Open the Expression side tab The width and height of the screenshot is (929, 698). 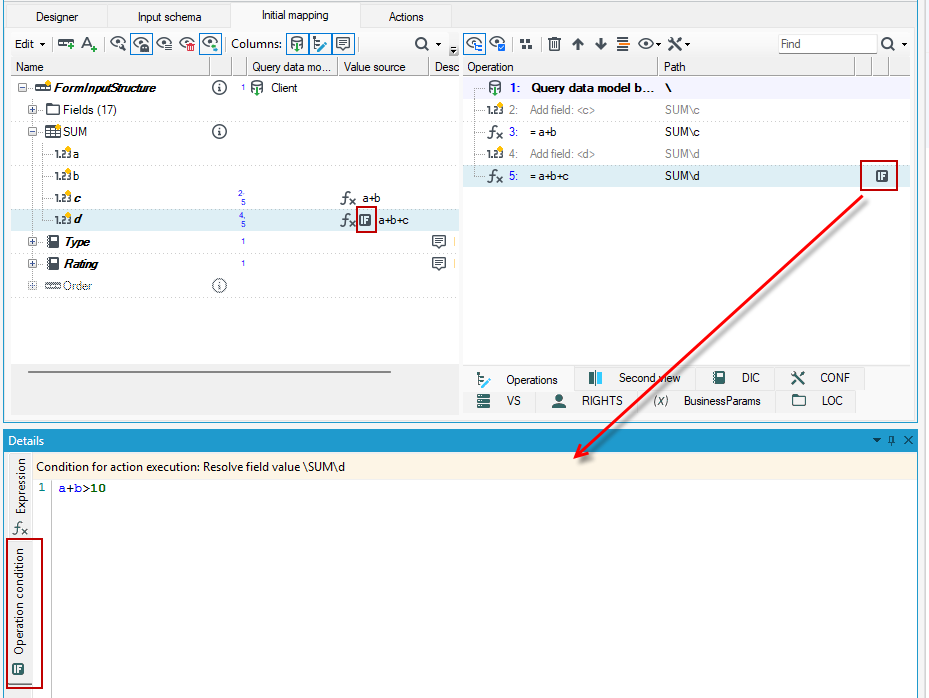(20, 496)
